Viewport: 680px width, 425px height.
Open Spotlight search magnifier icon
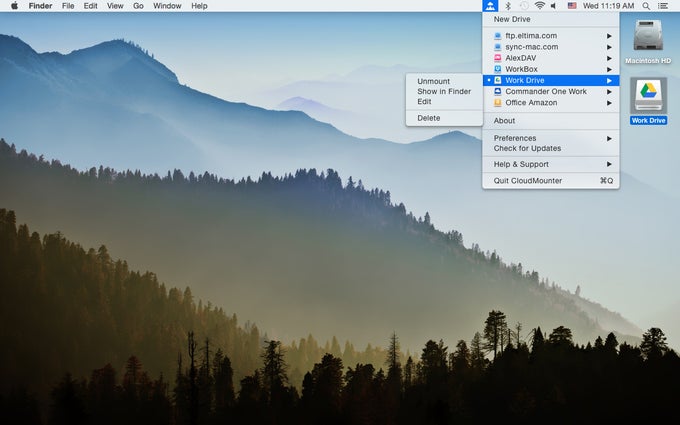[646, 6]
